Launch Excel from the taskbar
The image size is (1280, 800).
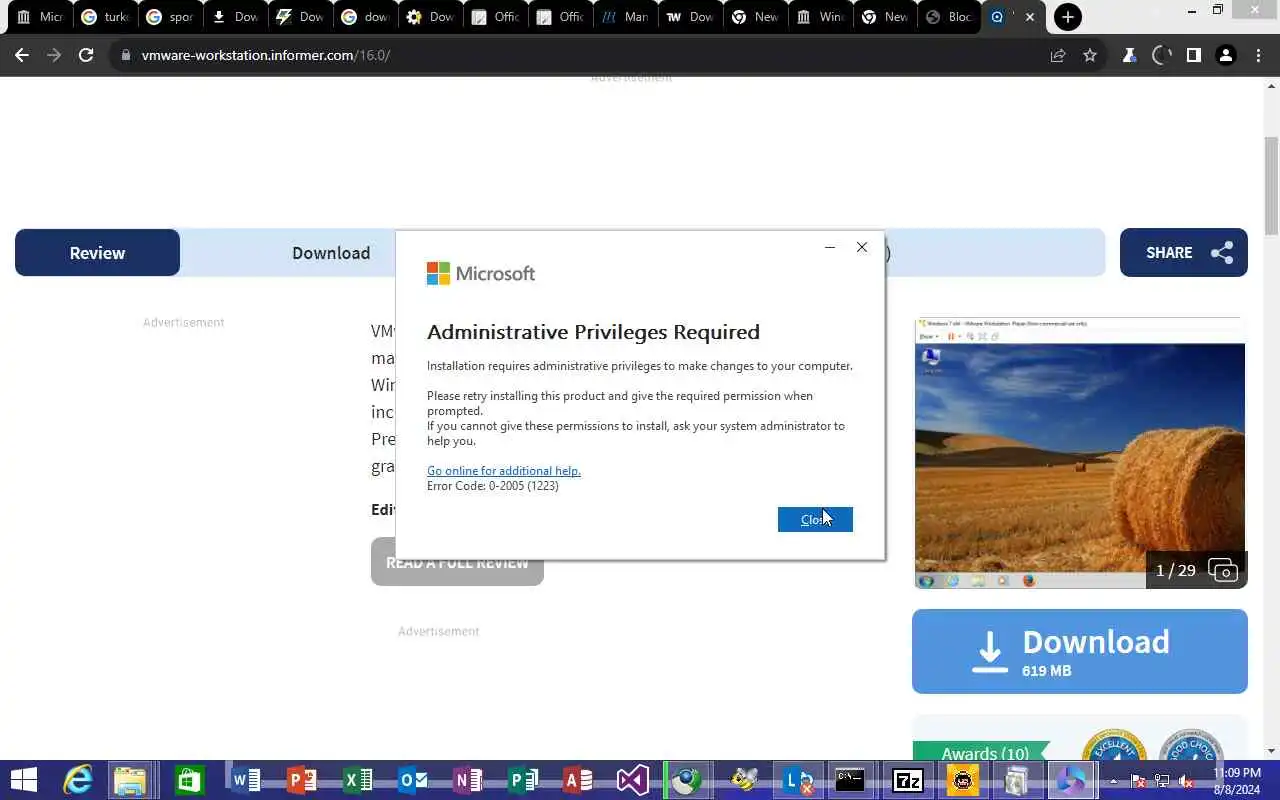tap(357, 780)
